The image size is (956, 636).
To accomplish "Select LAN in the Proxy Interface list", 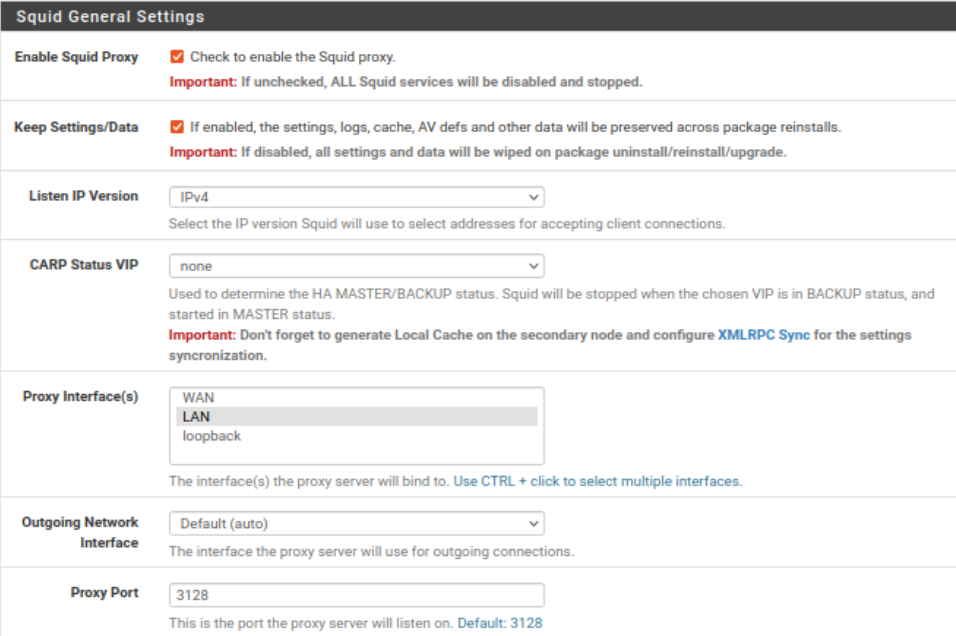I will (x=357, y=416).
